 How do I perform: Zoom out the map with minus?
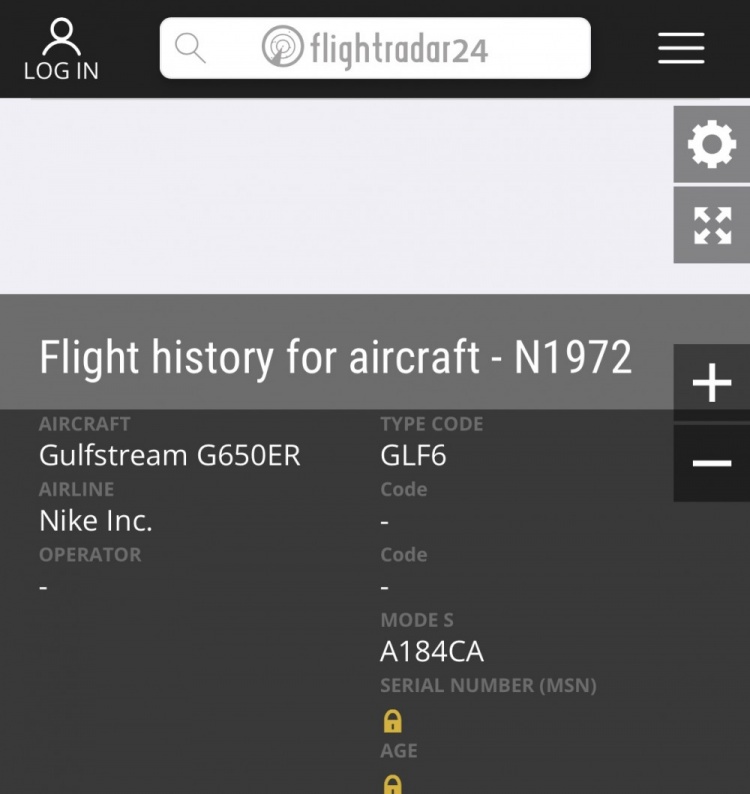coord(711,463)
